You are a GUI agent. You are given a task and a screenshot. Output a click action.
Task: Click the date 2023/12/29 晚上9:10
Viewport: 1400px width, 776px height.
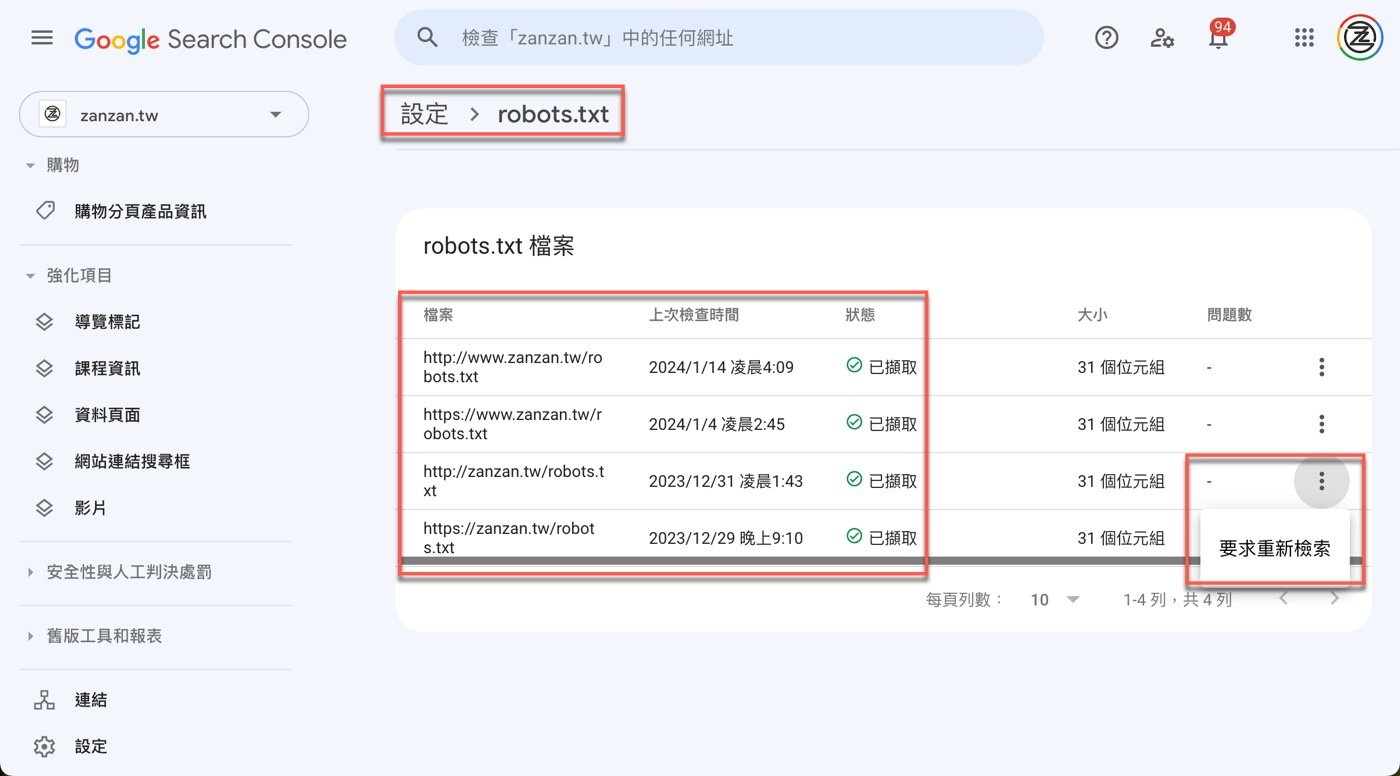pyautogui.click(x=726, y=538)
